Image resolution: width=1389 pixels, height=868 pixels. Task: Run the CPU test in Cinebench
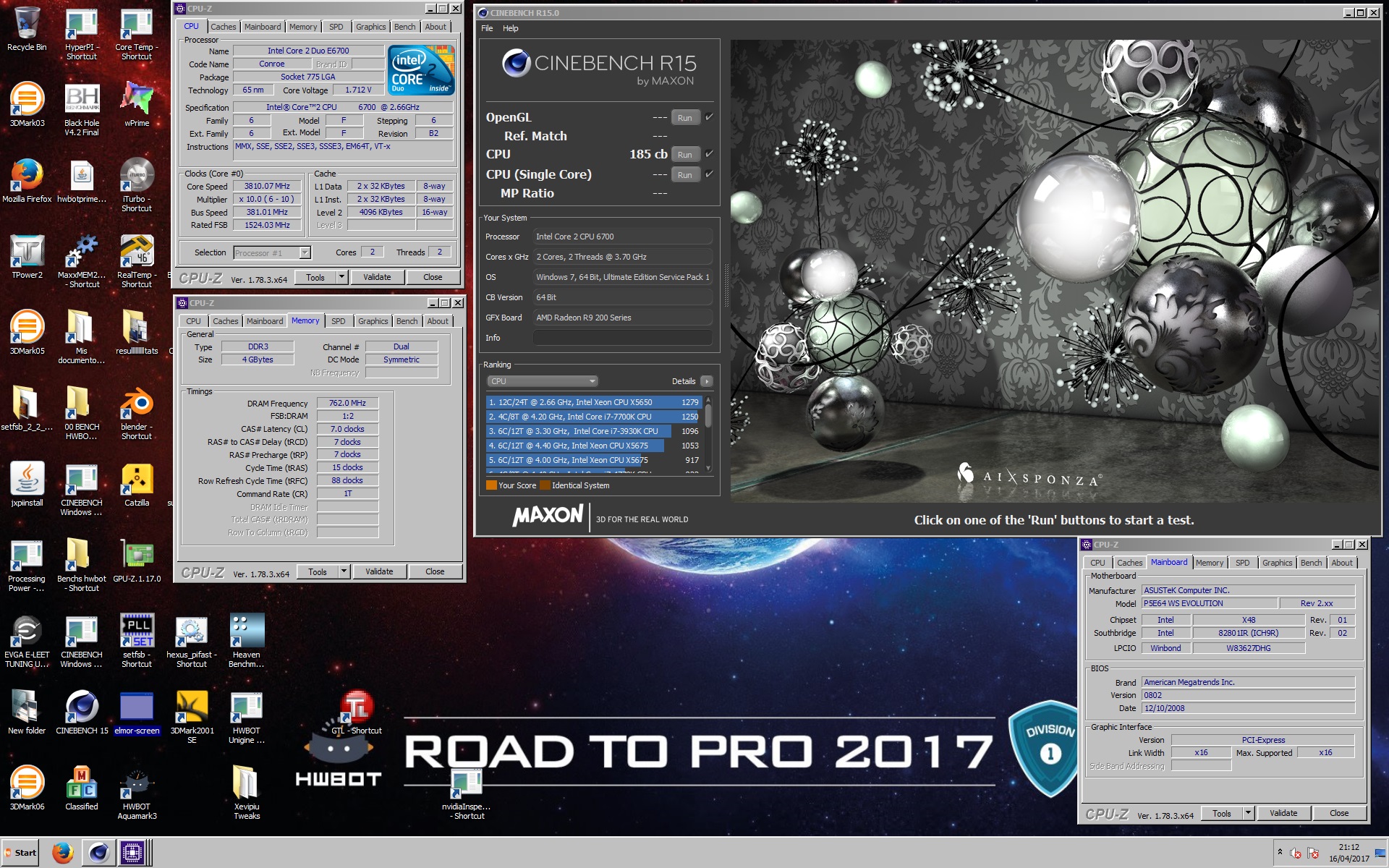(685, 155)
